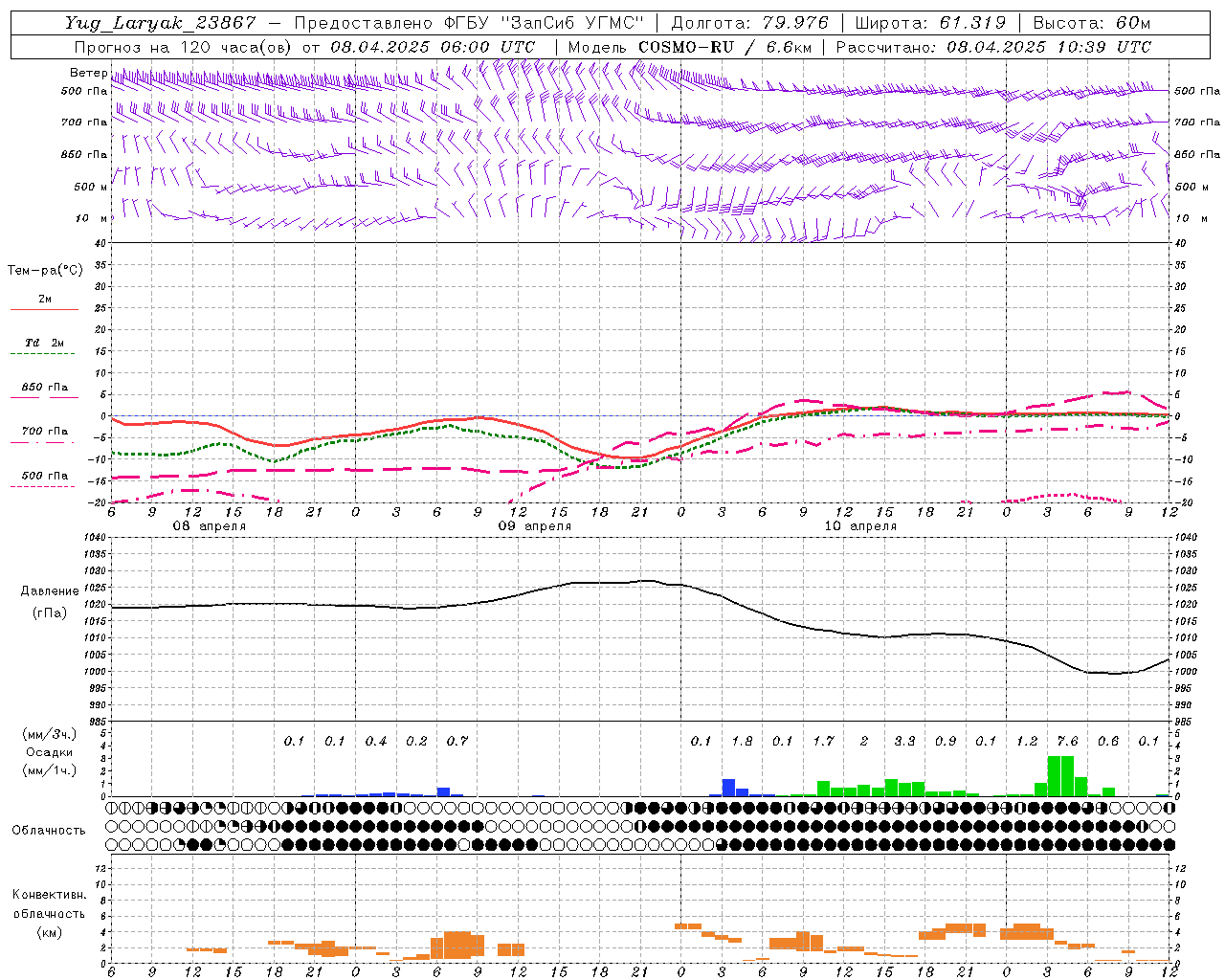Click the 1.8 precipitation total value
The width and height of the screenshot is (1225, 980).
point(742,742)
